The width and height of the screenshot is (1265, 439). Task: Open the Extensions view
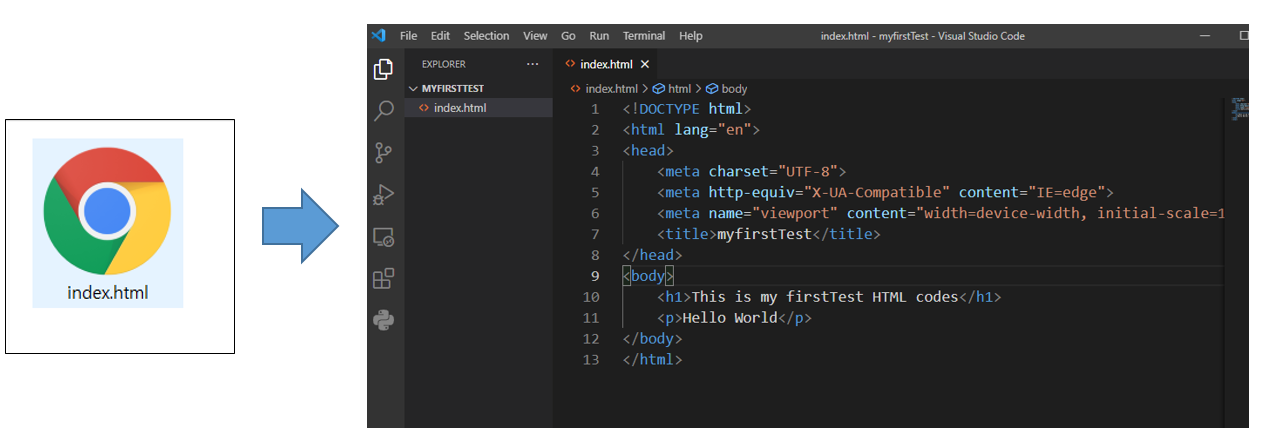(383, 278)
